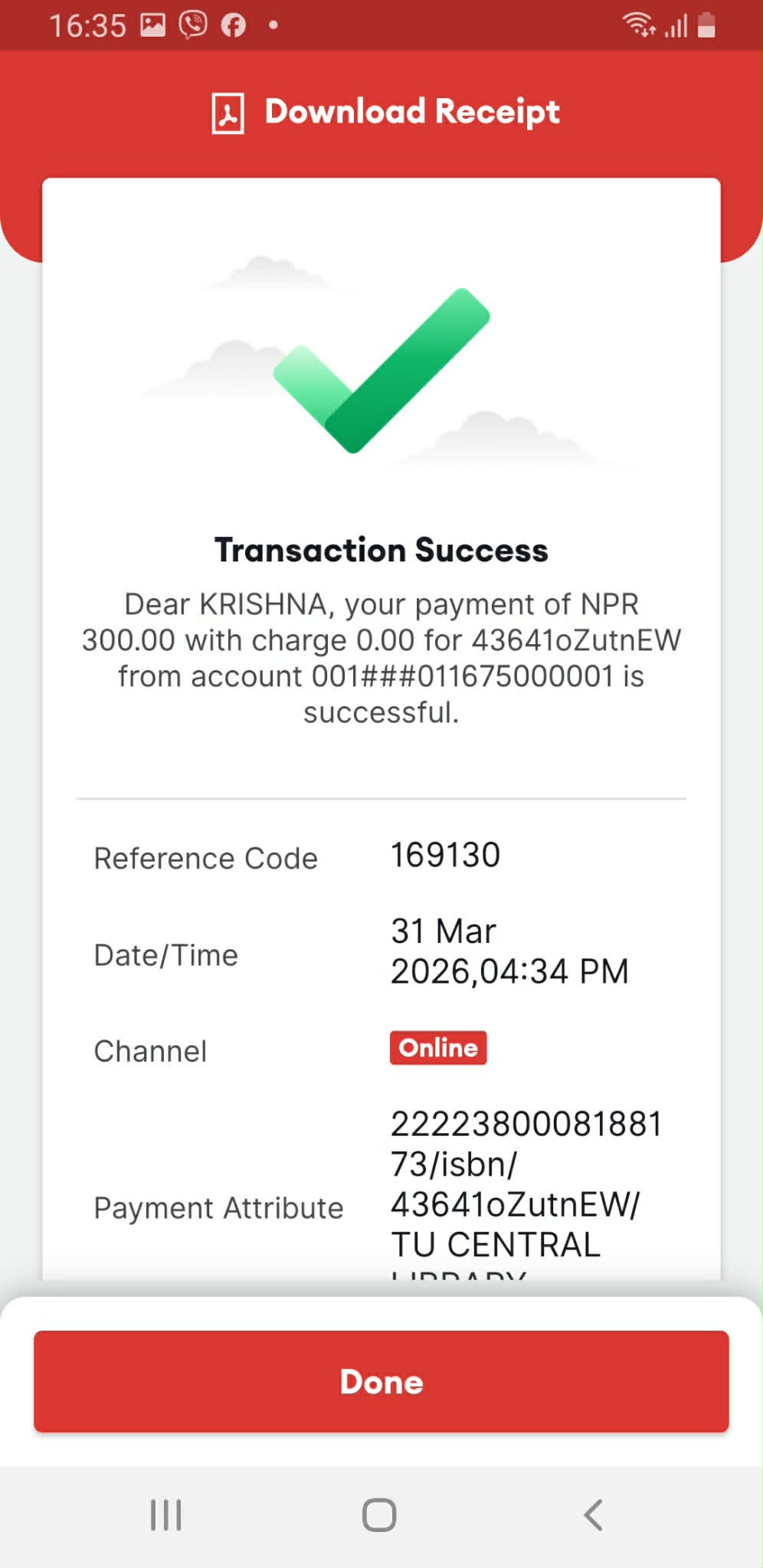Open Android recent apps navigation button

pos(165,1514)
